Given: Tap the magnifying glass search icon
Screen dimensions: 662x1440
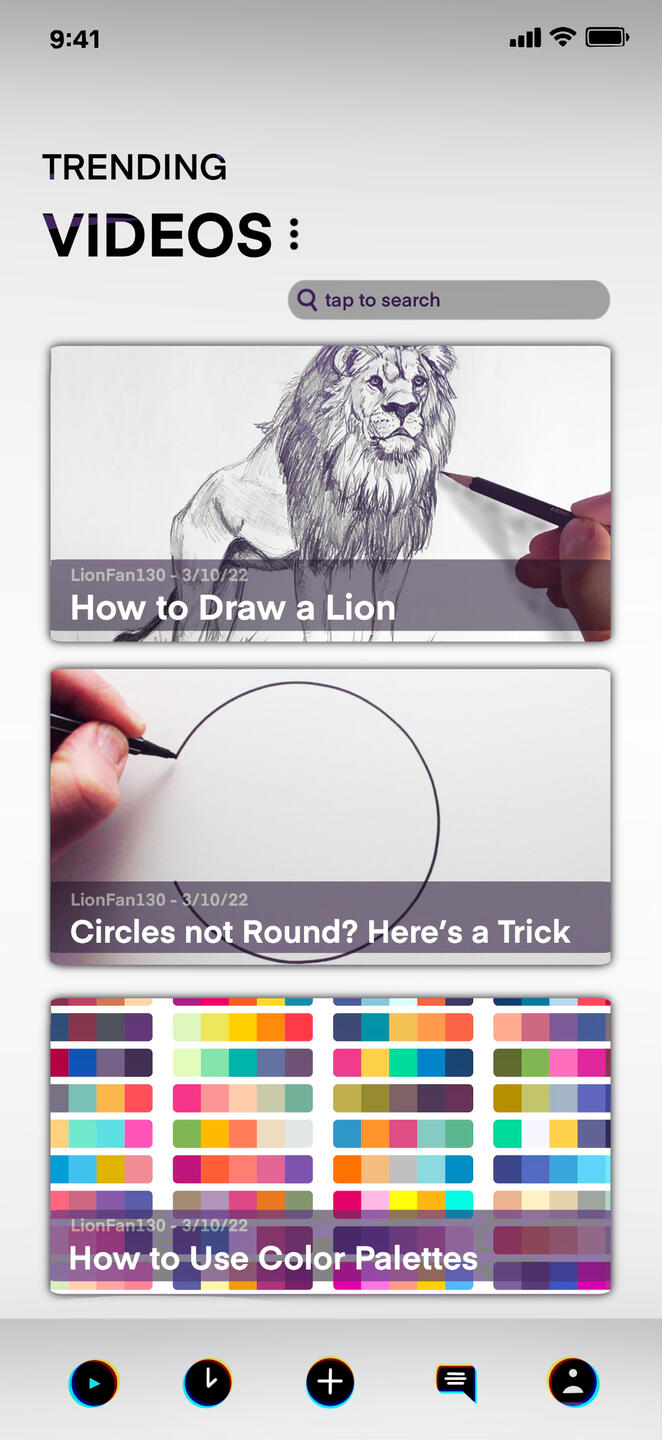Looking at the screenshot, I should pos(307,299).
